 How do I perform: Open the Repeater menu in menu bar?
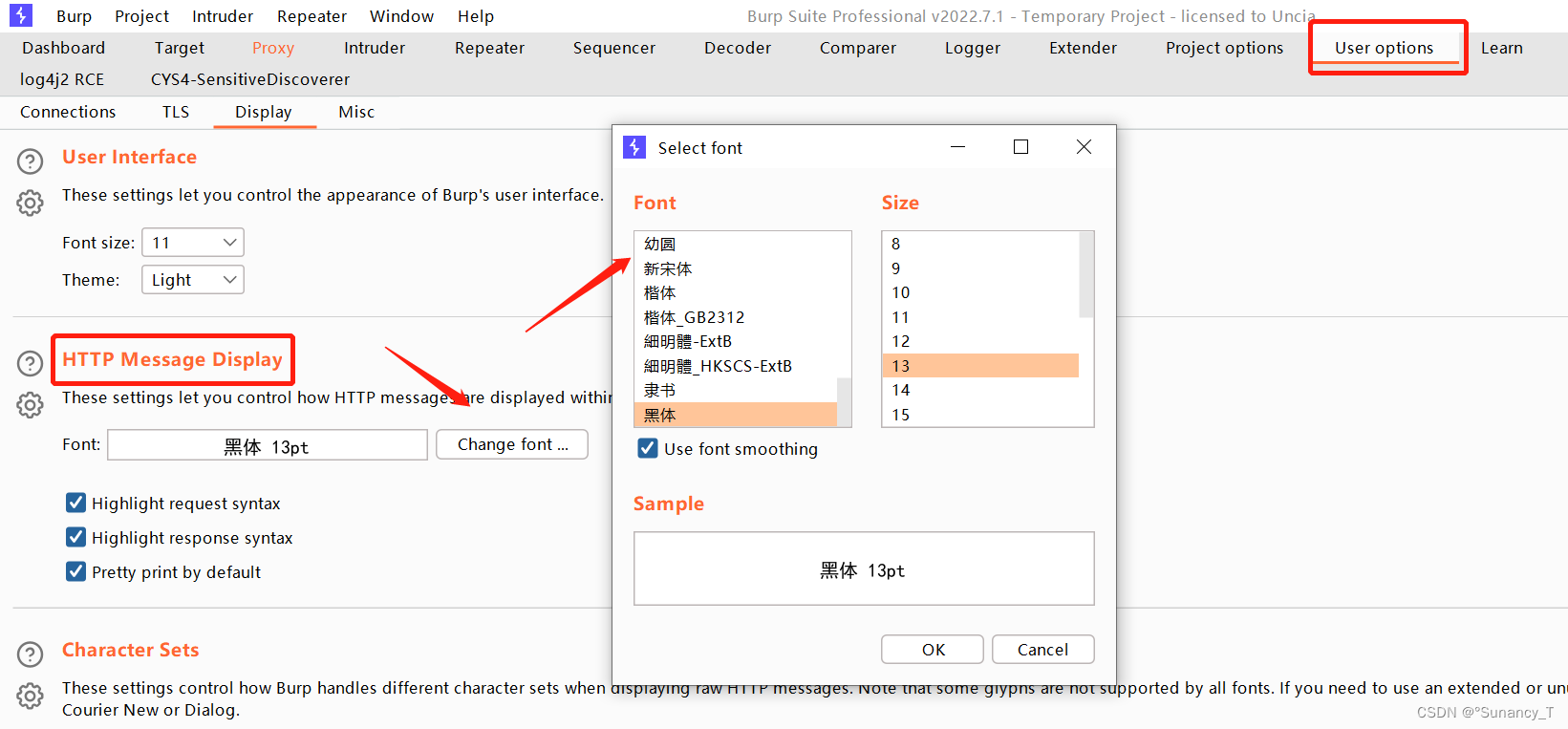[311, 16]
